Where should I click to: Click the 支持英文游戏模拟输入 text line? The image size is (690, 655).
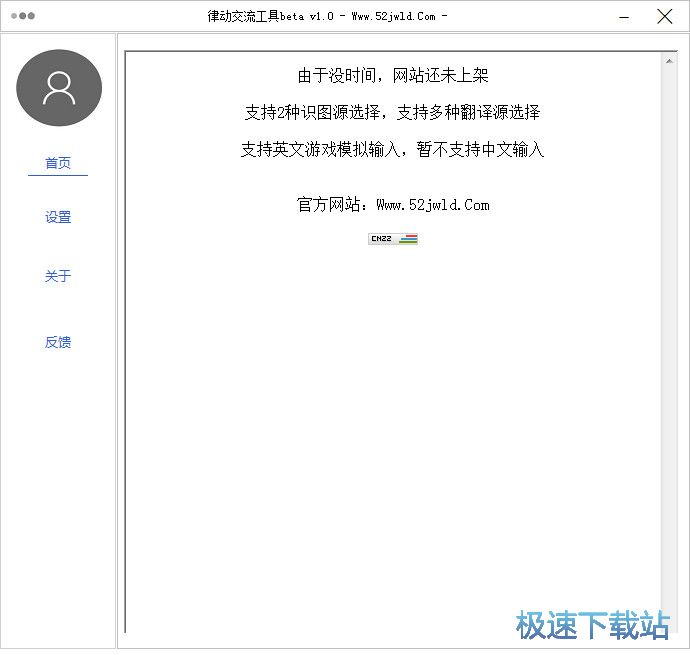393,149
